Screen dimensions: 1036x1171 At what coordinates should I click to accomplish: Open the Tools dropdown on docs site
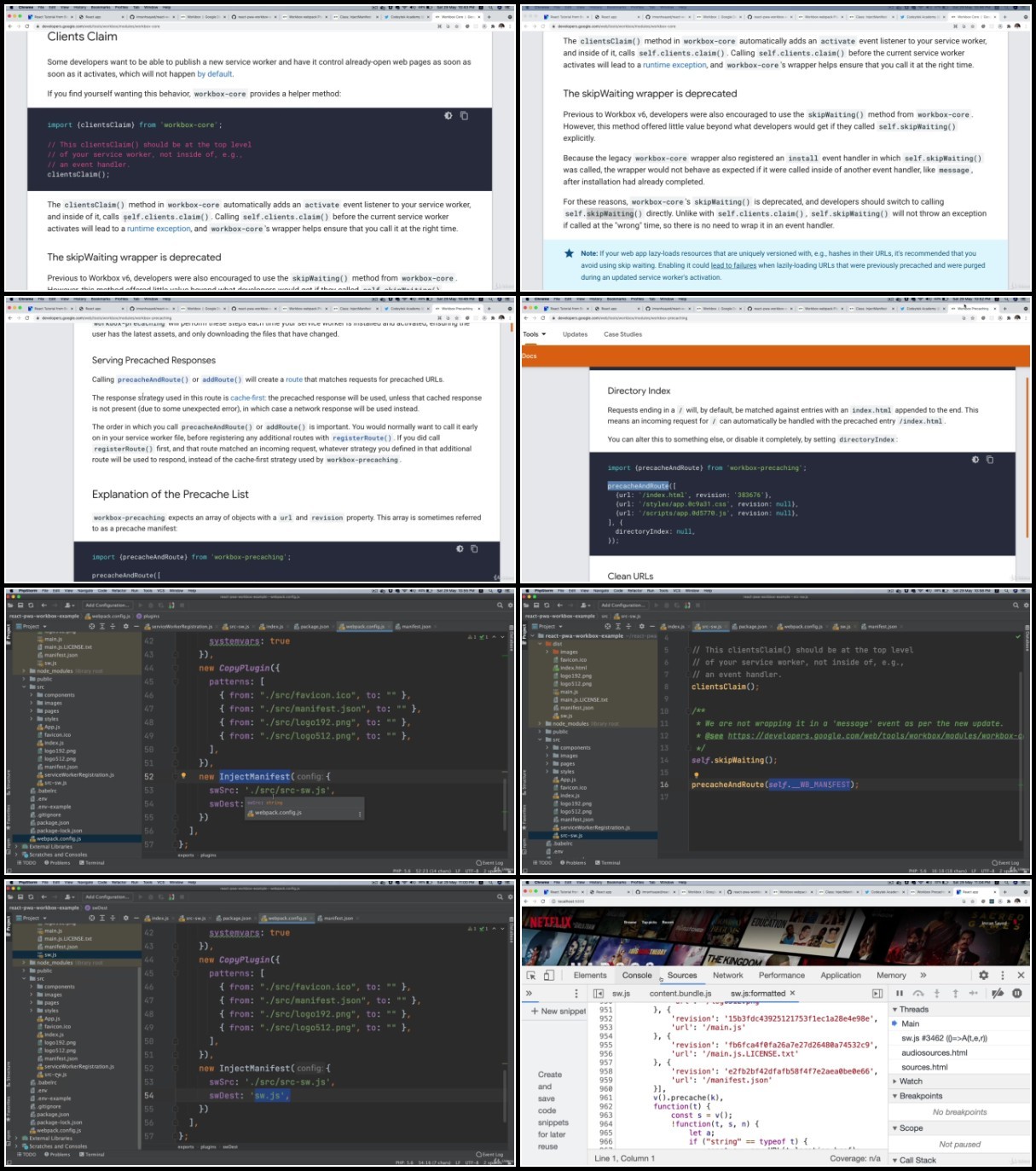(x=535, y=334)
